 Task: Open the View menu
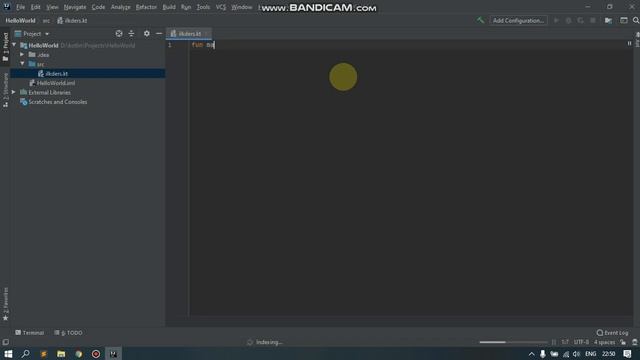point(52,7)
